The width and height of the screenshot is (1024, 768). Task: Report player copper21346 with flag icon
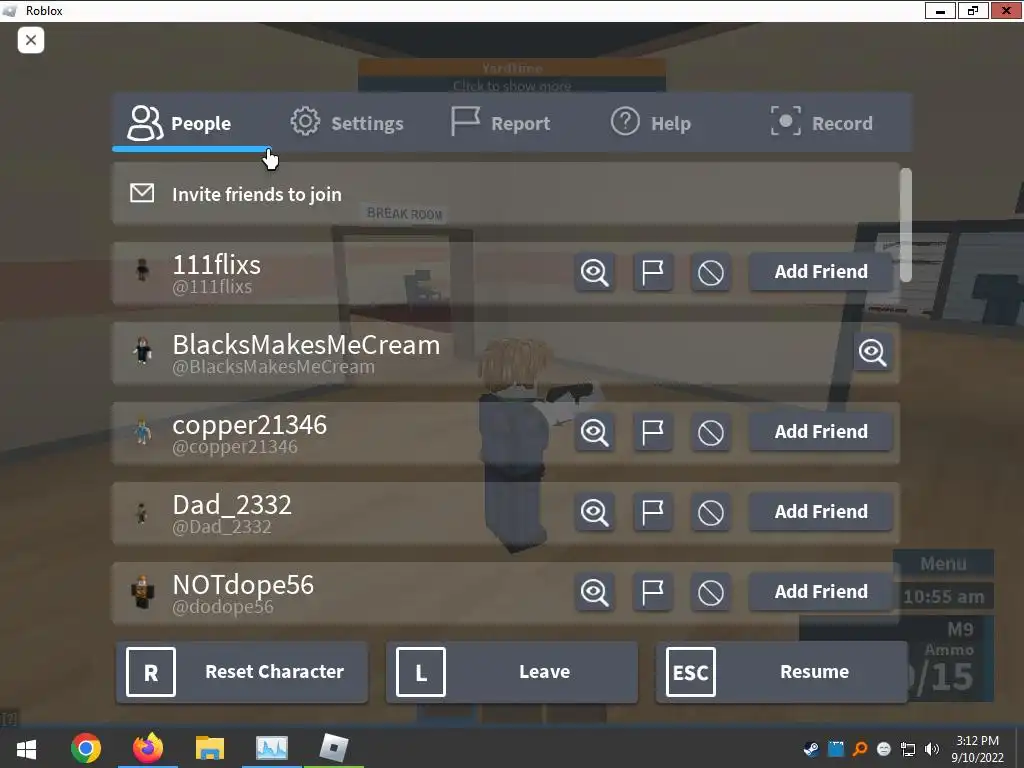click(652, 432)
